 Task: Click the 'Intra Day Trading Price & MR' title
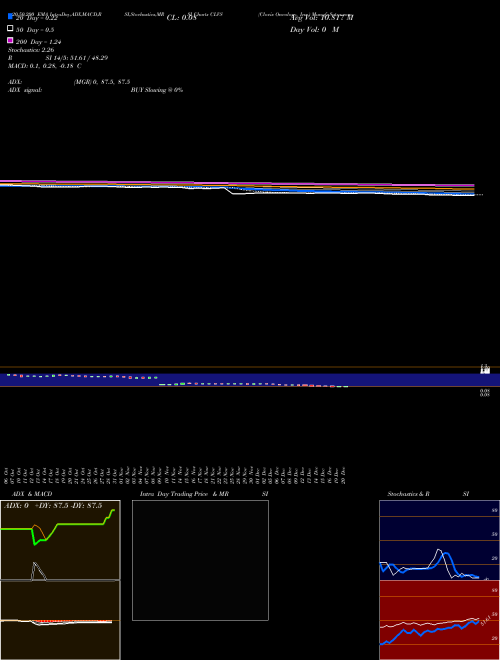coord(184,494)
